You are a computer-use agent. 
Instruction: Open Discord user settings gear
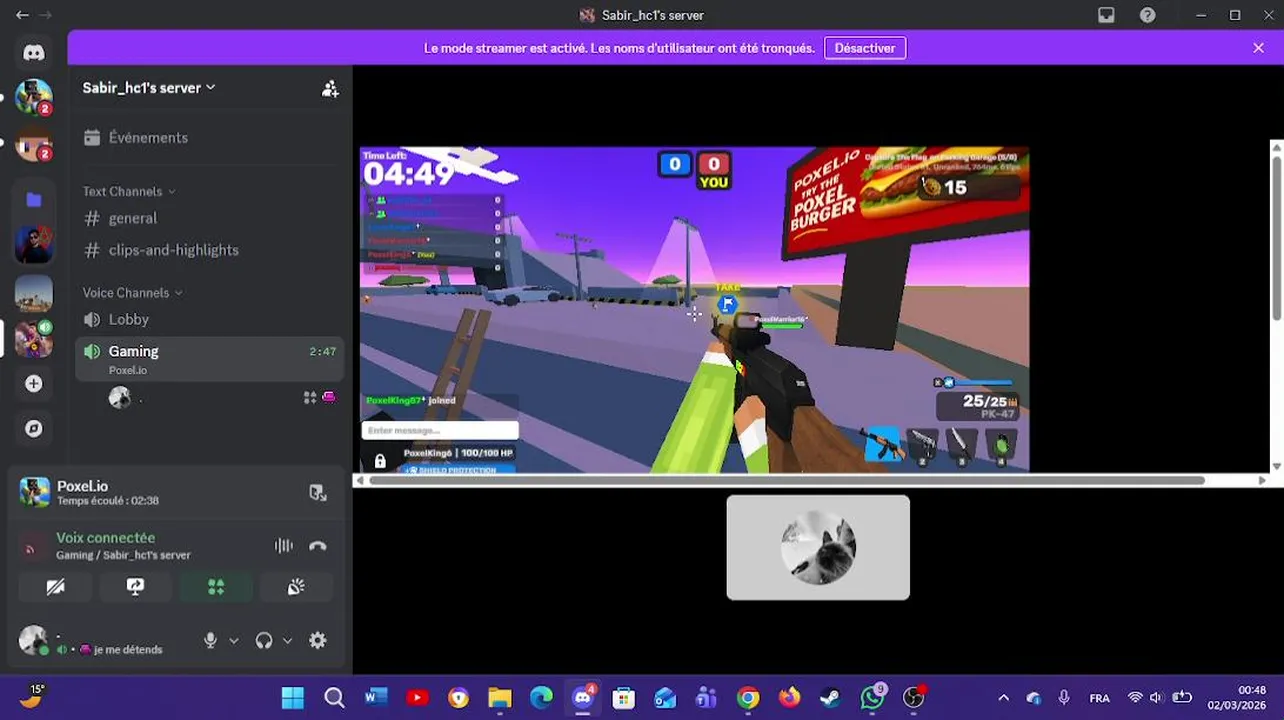318,641
